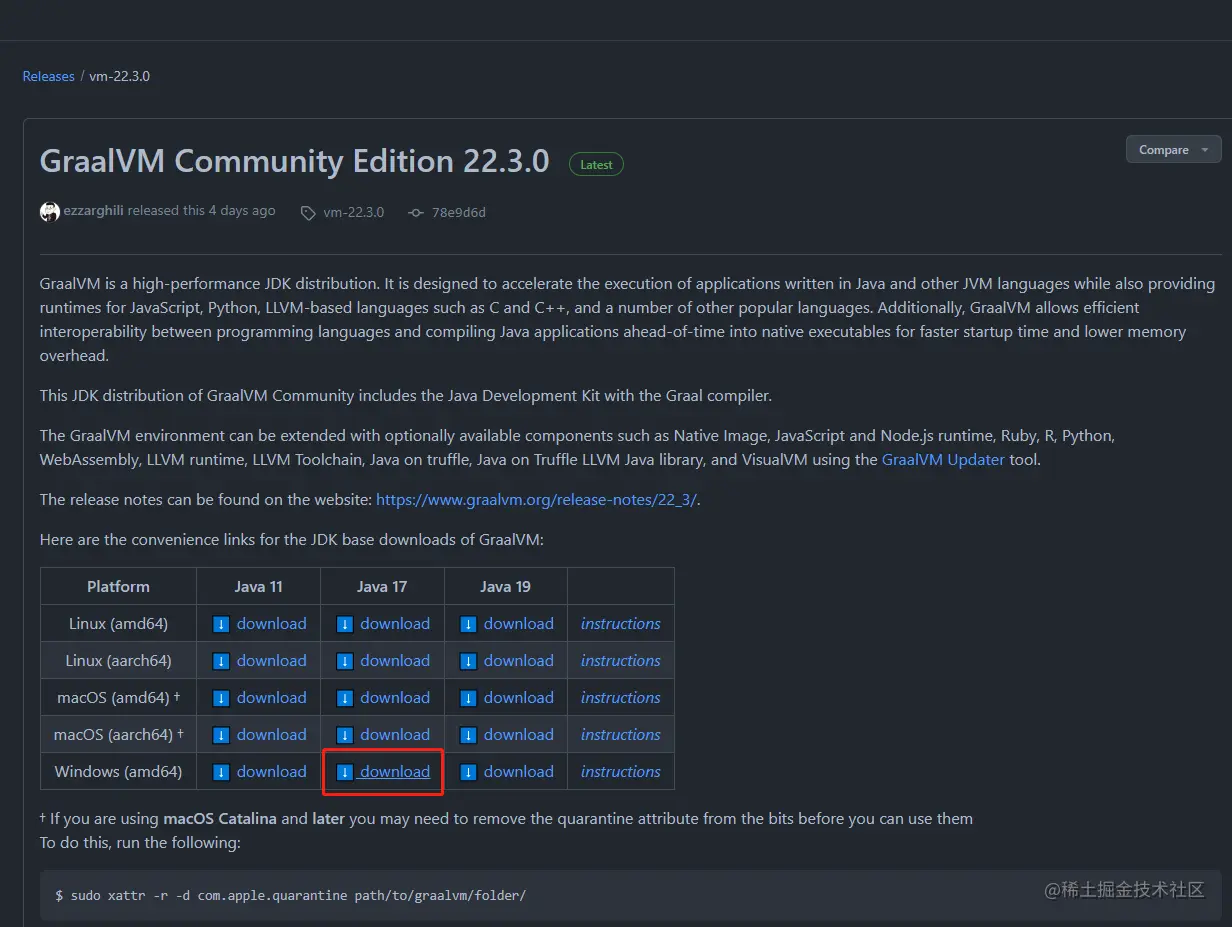The width and height of the screenshot is (1232, 927).
Task: Download Java 11 for macOS (aarch64) via text link
Action: 271,735
